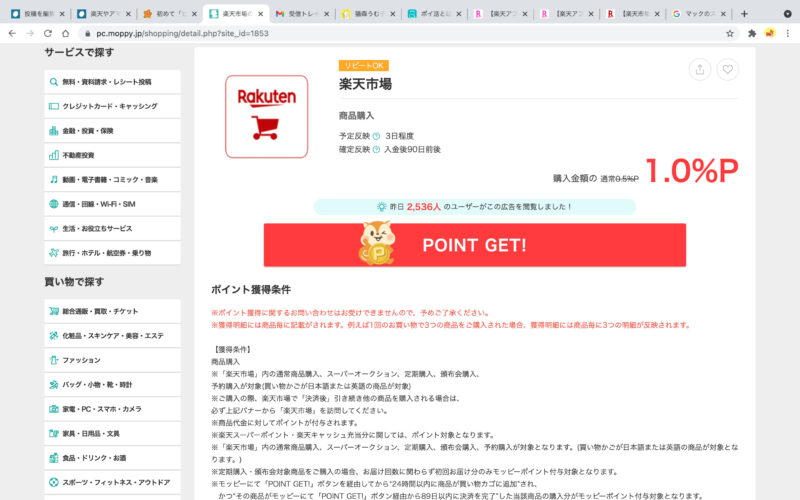Switch to the Gmail 受信トレイ tab
Viewport: 800px width, 500px height.
302,14
